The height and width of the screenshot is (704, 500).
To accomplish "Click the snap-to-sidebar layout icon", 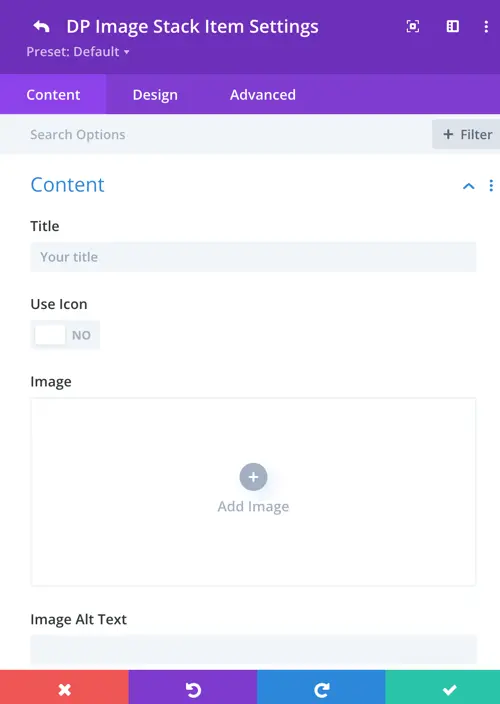I will [452, 26].
